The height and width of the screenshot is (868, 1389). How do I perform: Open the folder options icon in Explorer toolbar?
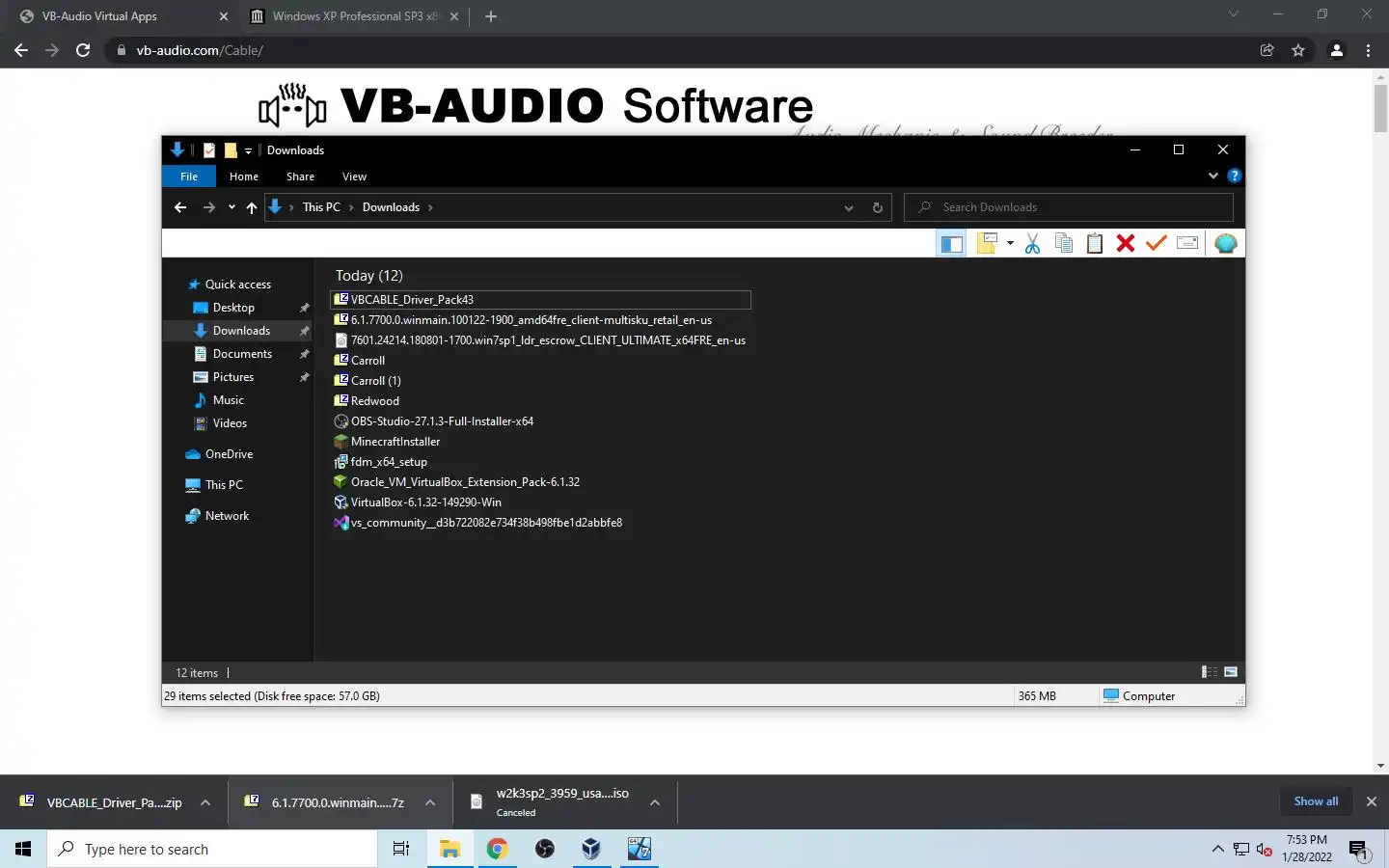pyautogui.click(x=987, y=244)
